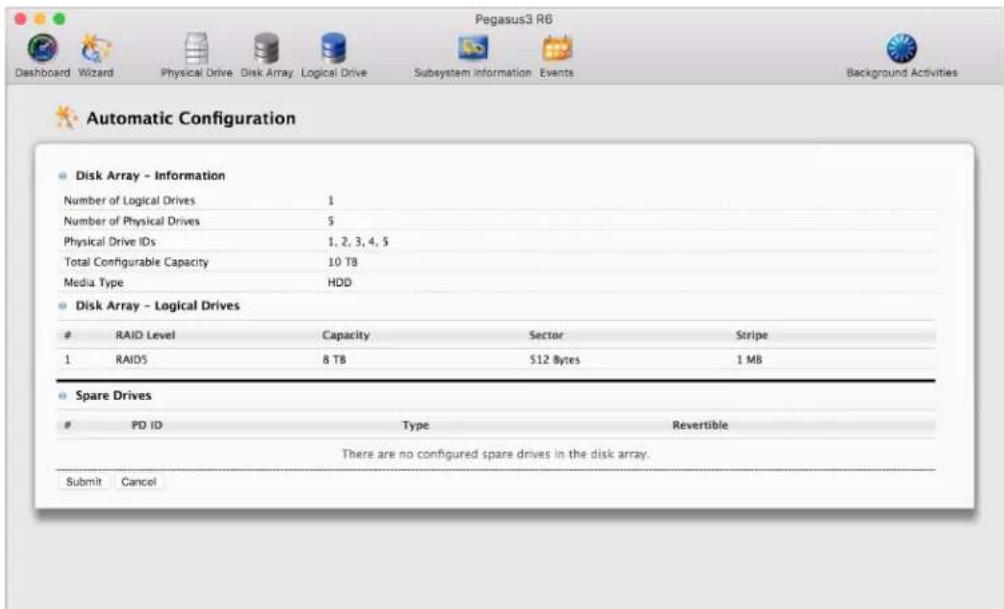The height and width of the screenshot is (609, 1004).
Task: Open Background Activities
Action: 902,56
